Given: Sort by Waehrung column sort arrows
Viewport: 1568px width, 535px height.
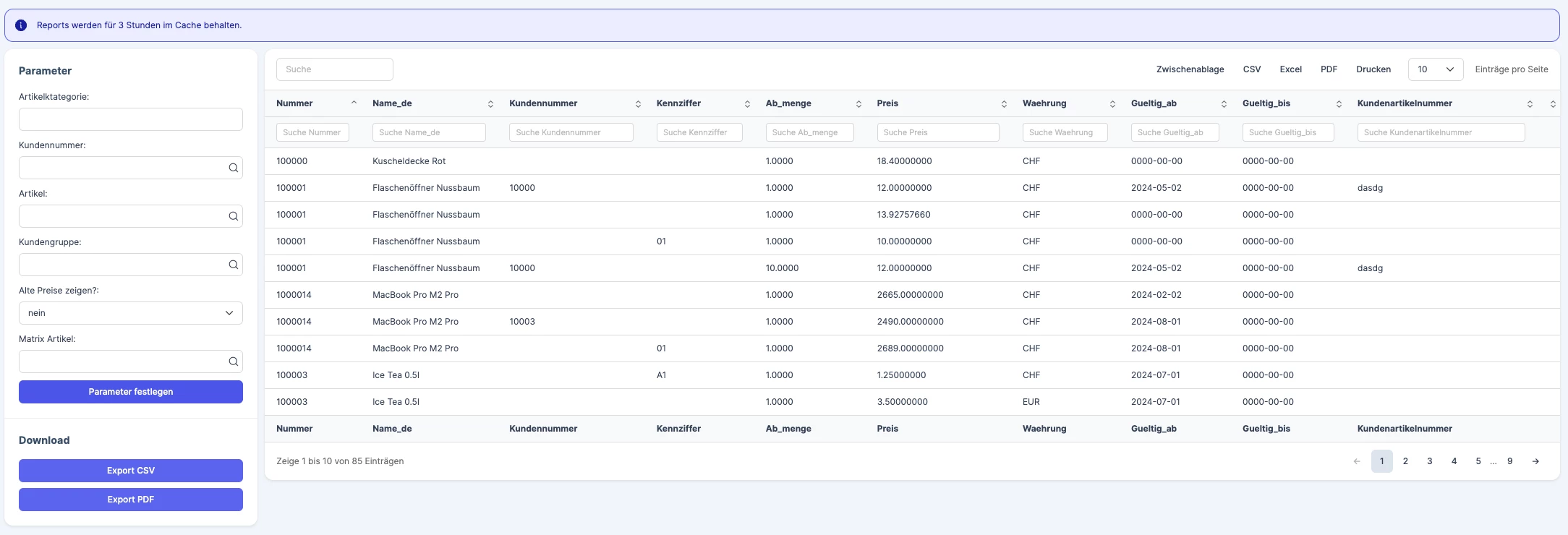Looking at the screenshot, I should 1112,104.
